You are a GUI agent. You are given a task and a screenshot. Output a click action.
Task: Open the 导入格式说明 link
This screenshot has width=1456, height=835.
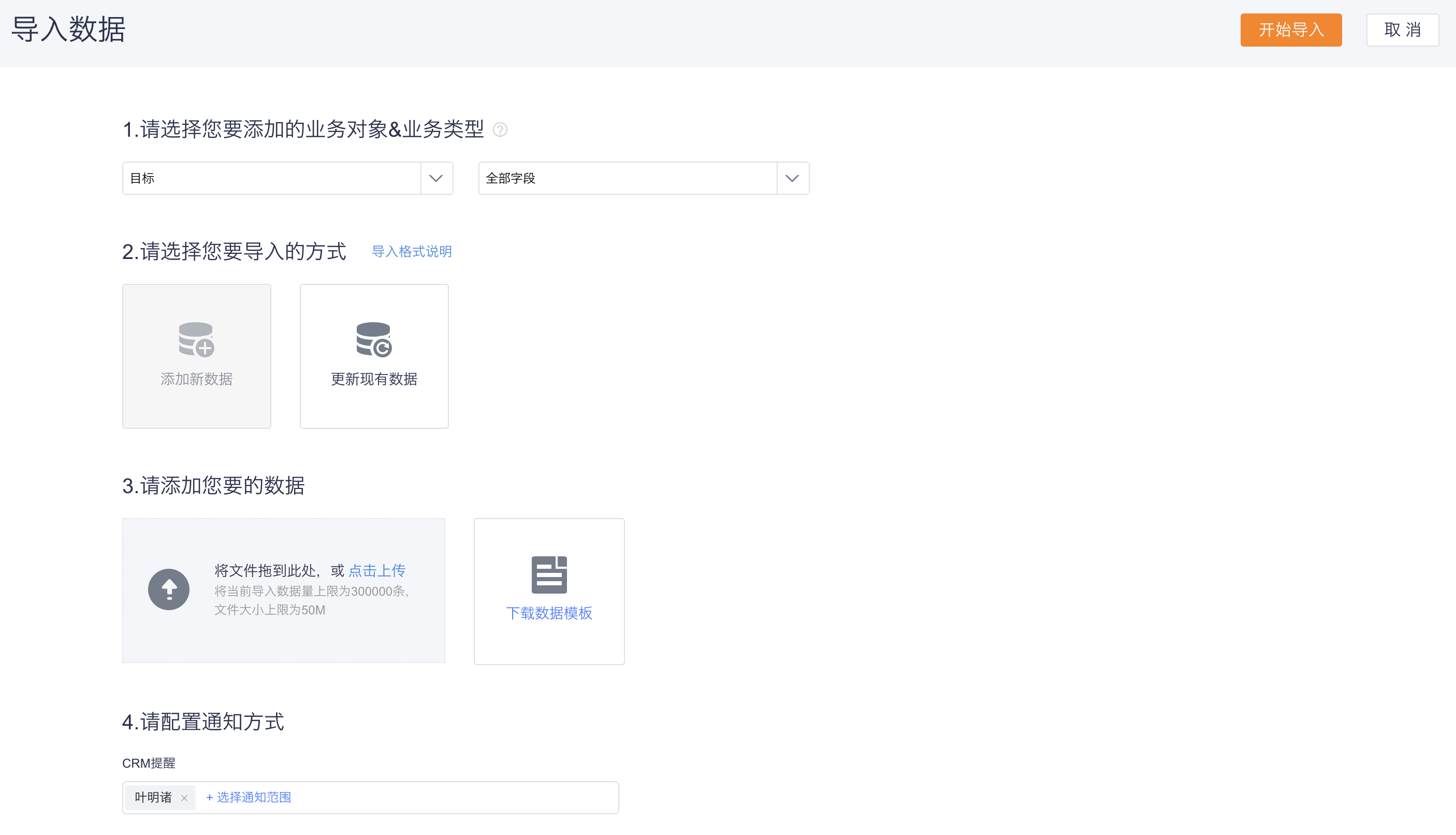412,251
